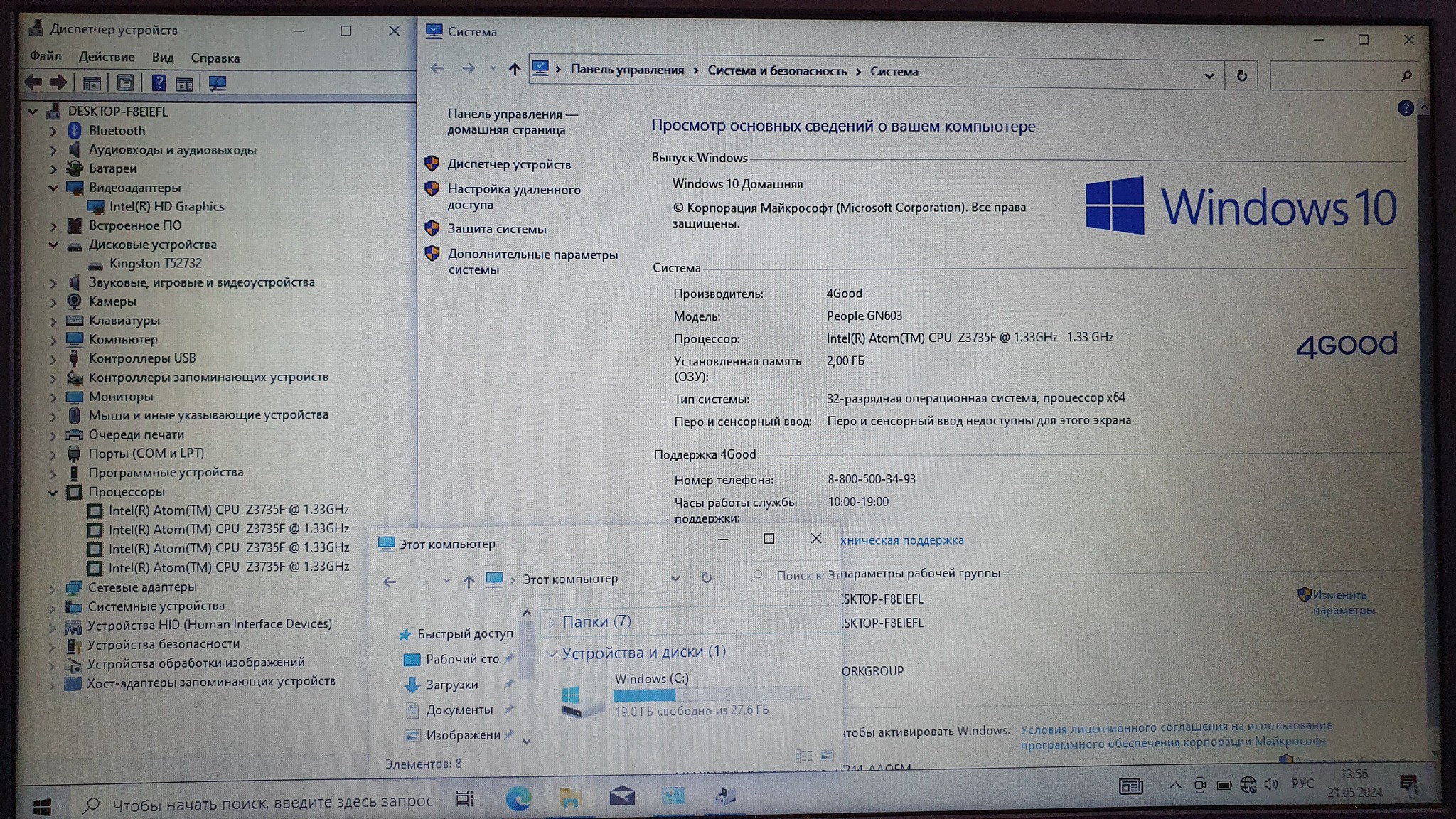Open Microsoft Edge from the taskbar

pos(518,798)
